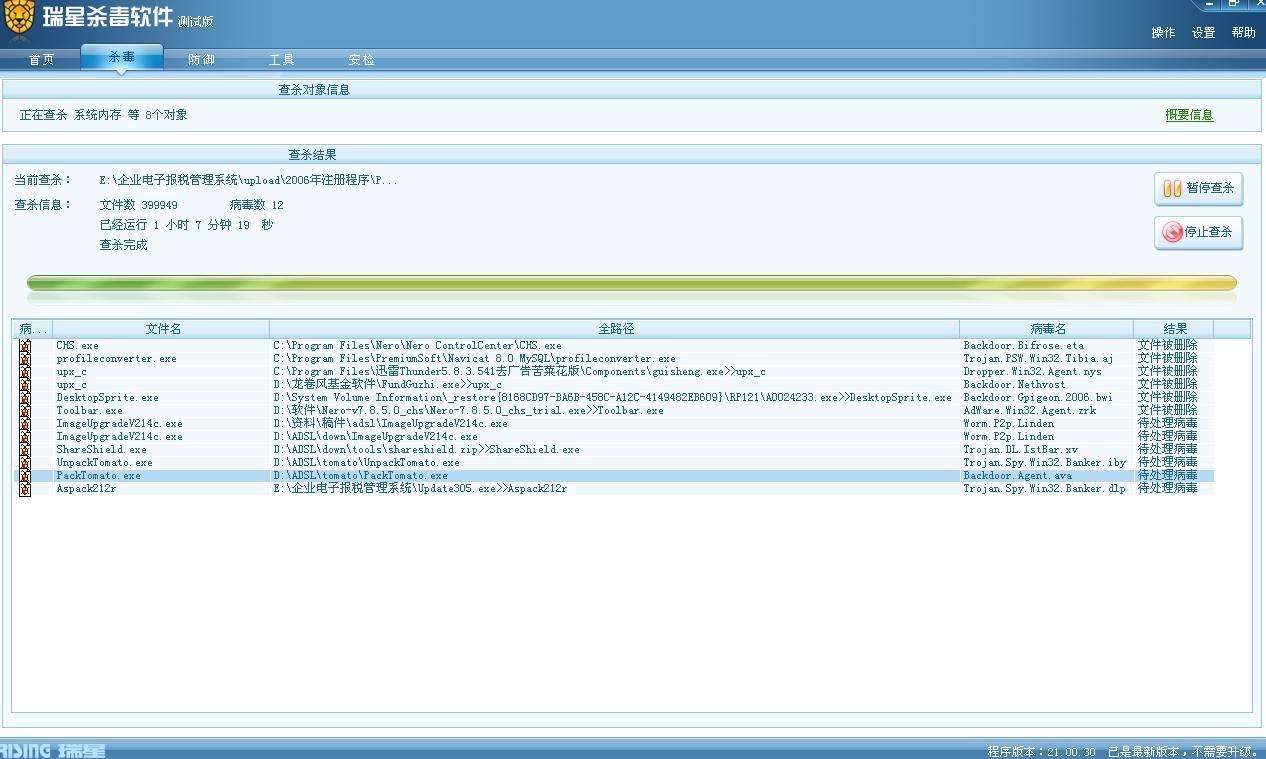
Task: Click virus icon in Toolbar.exe row
Action: coord(25,411)
